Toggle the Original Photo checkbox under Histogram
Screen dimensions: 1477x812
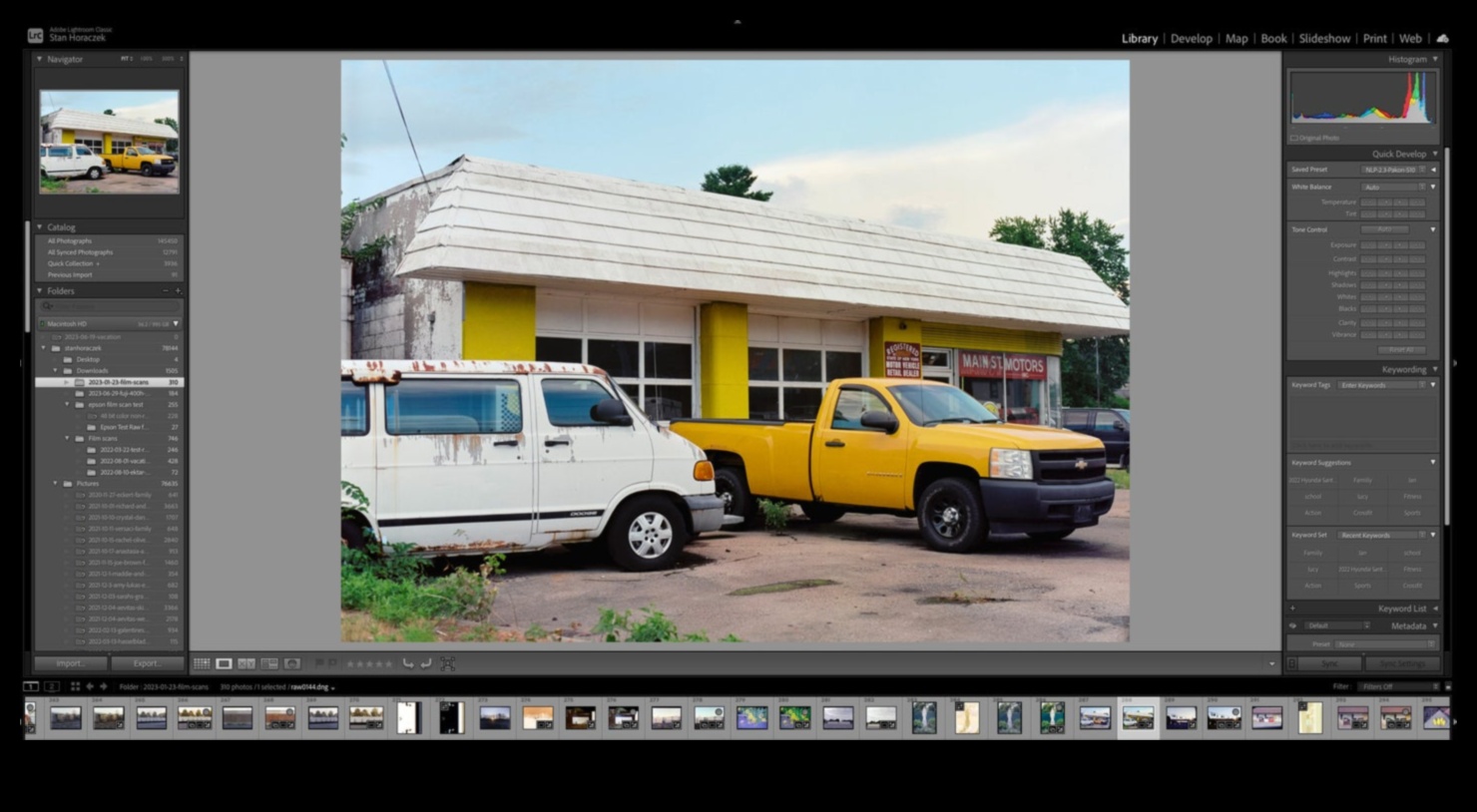coord(1293,138)
